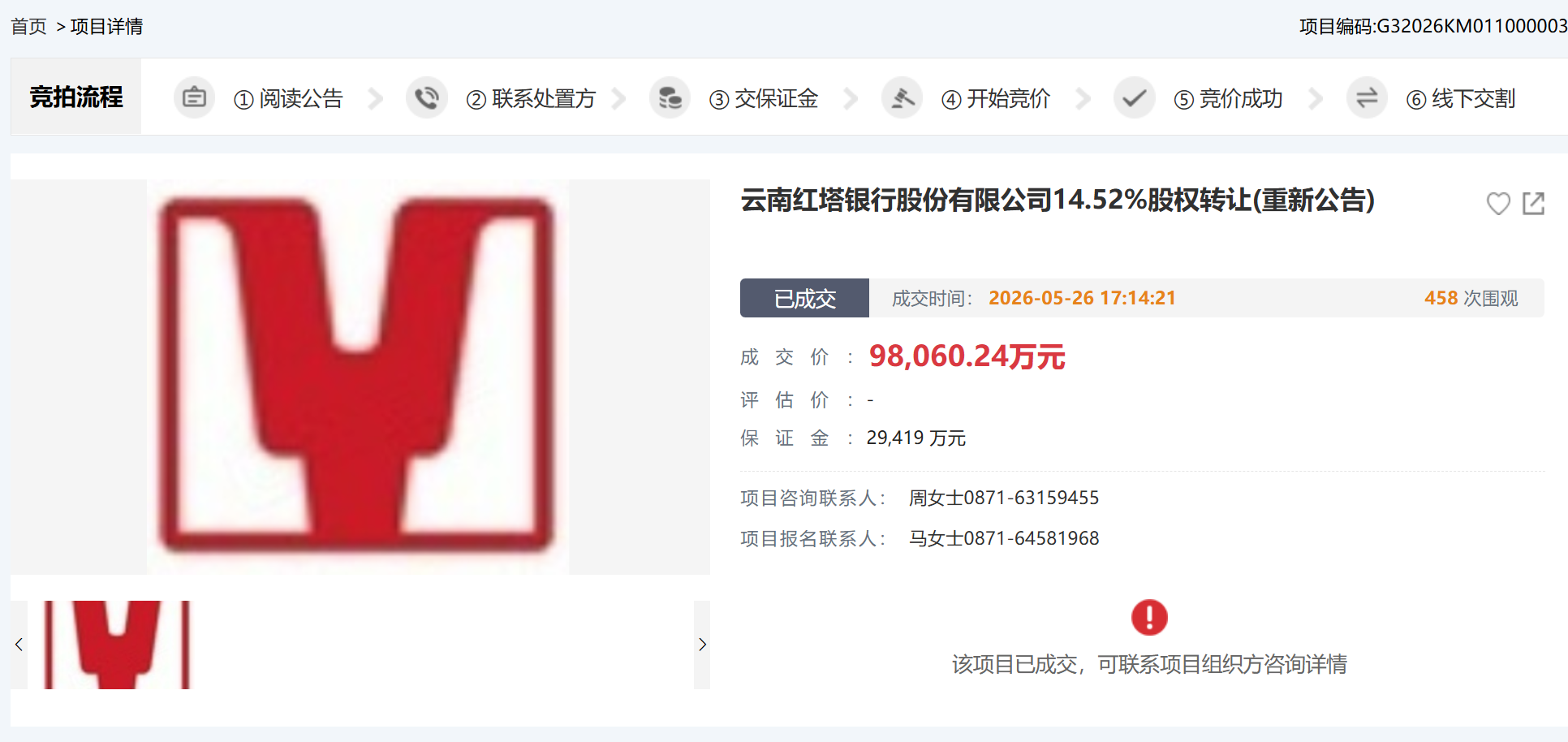The image size is (1568, 742).
Task: Go to 首页 in the breadcrumb
Action: [x=28, y=27]
